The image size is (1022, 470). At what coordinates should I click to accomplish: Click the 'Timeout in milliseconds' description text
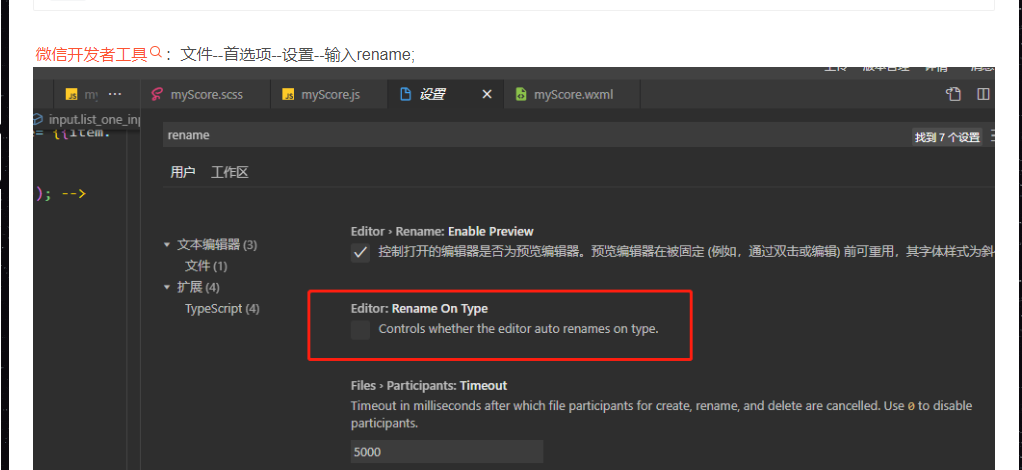[x=662, y=415]
